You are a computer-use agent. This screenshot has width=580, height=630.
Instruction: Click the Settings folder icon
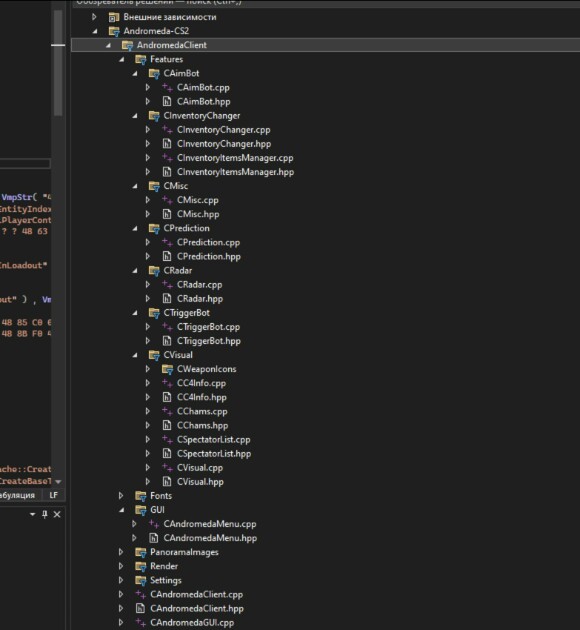141,580
